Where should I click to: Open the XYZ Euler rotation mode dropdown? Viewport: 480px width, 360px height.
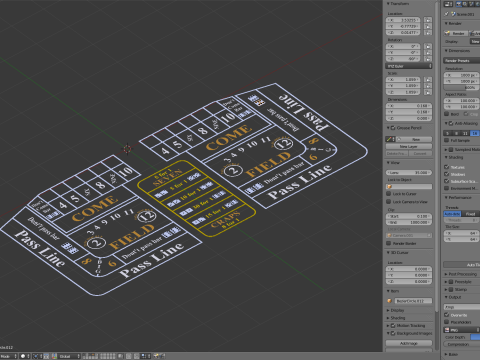pos(409,66)
